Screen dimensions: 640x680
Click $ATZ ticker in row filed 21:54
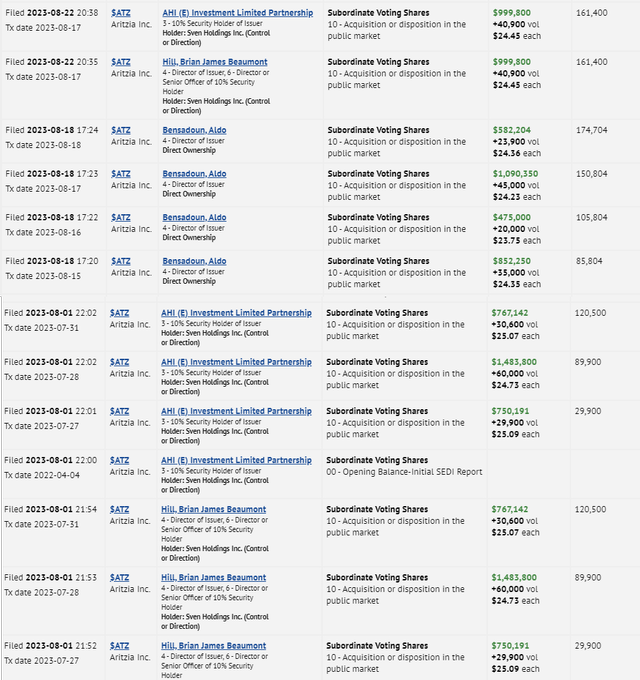pos(120,509)
